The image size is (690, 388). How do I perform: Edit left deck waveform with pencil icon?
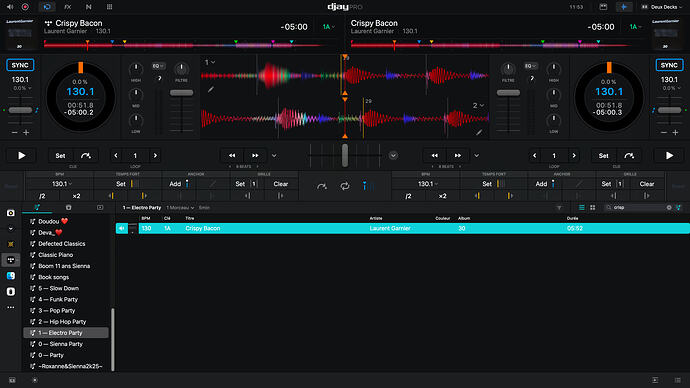coord(211,90)
